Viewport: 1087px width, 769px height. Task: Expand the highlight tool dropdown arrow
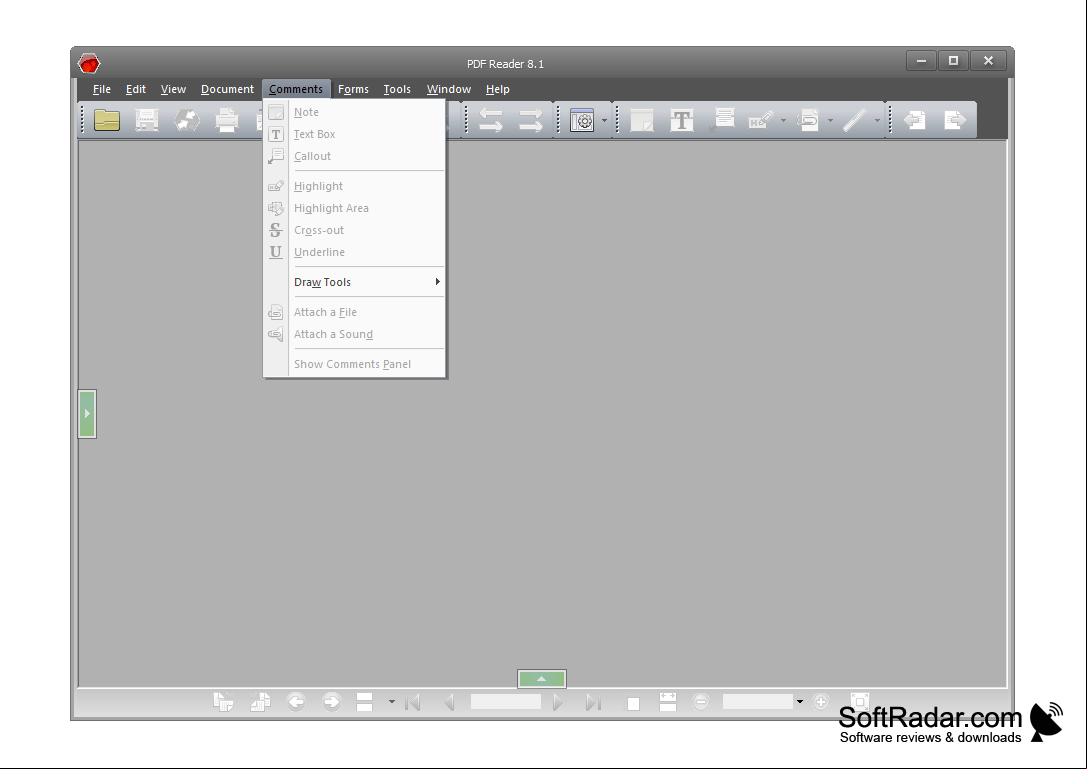(x=783, y=121)
